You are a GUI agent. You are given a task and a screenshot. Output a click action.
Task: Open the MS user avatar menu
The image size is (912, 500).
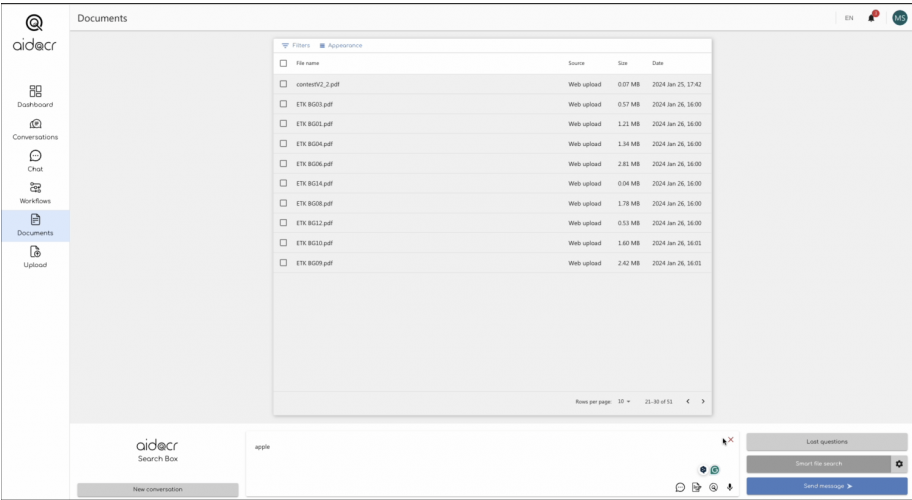[x=899, y=18]
